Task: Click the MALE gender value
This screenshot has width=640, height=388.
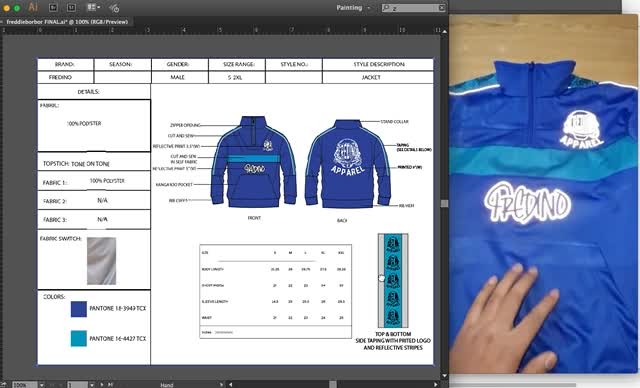Action: tap(178, 77)
